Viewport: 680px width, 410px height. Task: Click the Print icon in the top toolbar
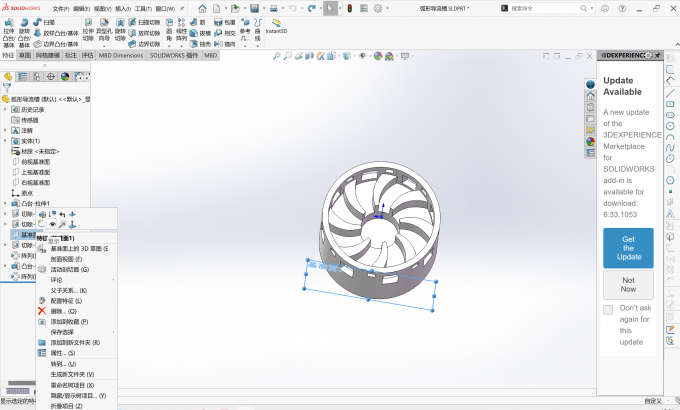[x=274, y=8]
